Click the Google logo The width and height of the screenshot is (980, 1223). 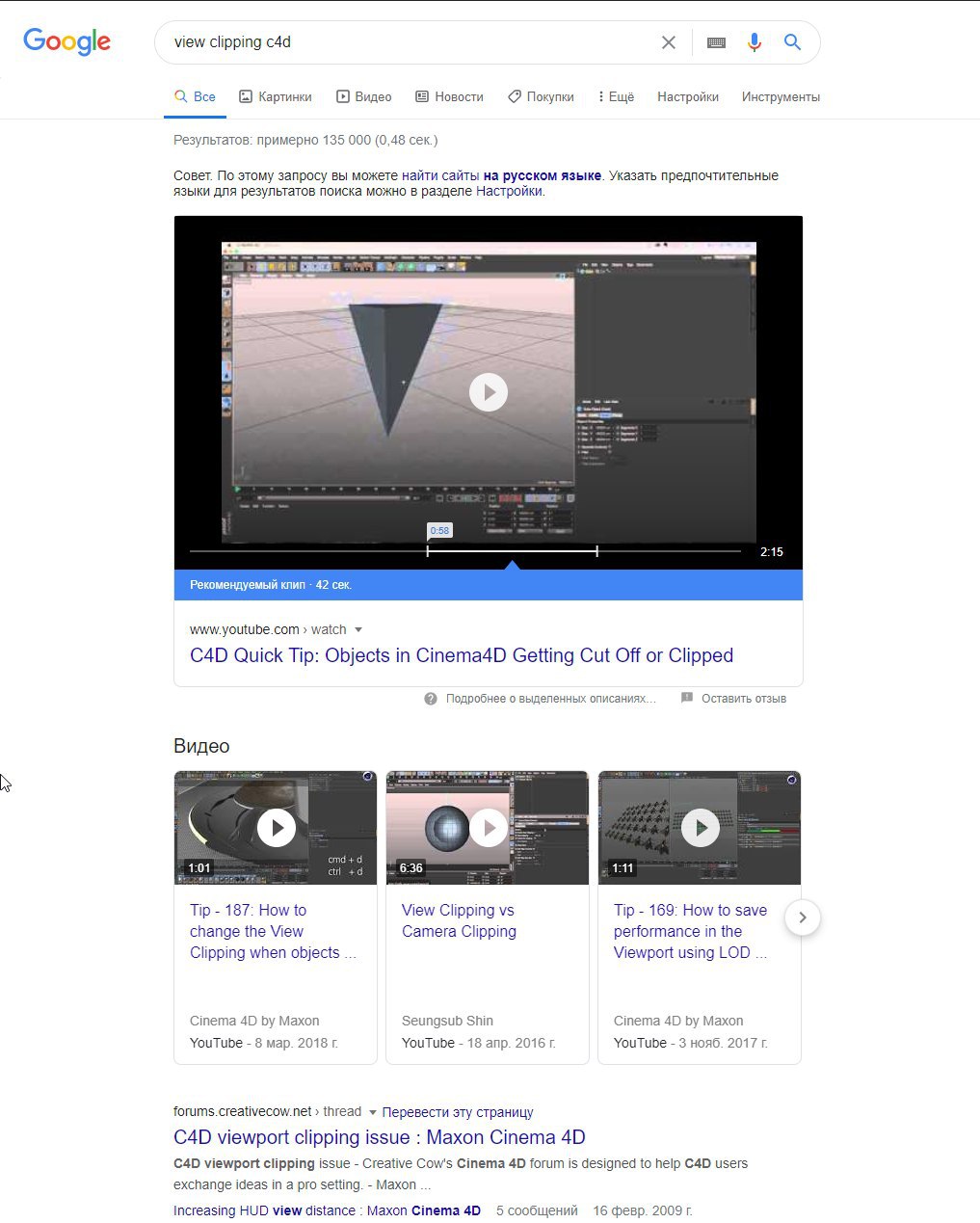[66, 41]
